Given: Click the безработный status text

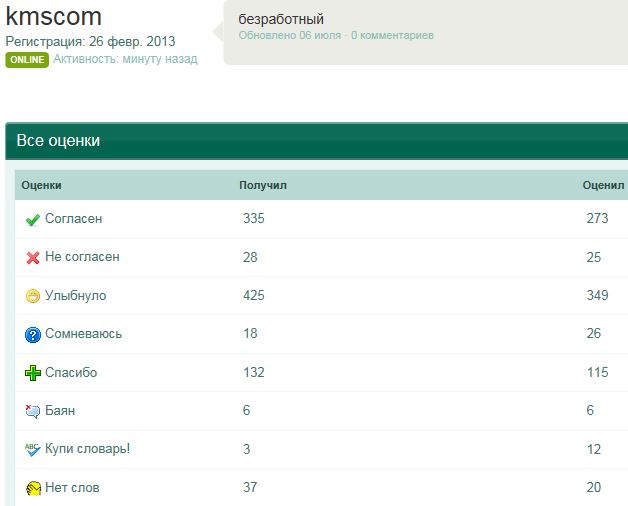Looking at the screenshot, I should coord(281,19).
